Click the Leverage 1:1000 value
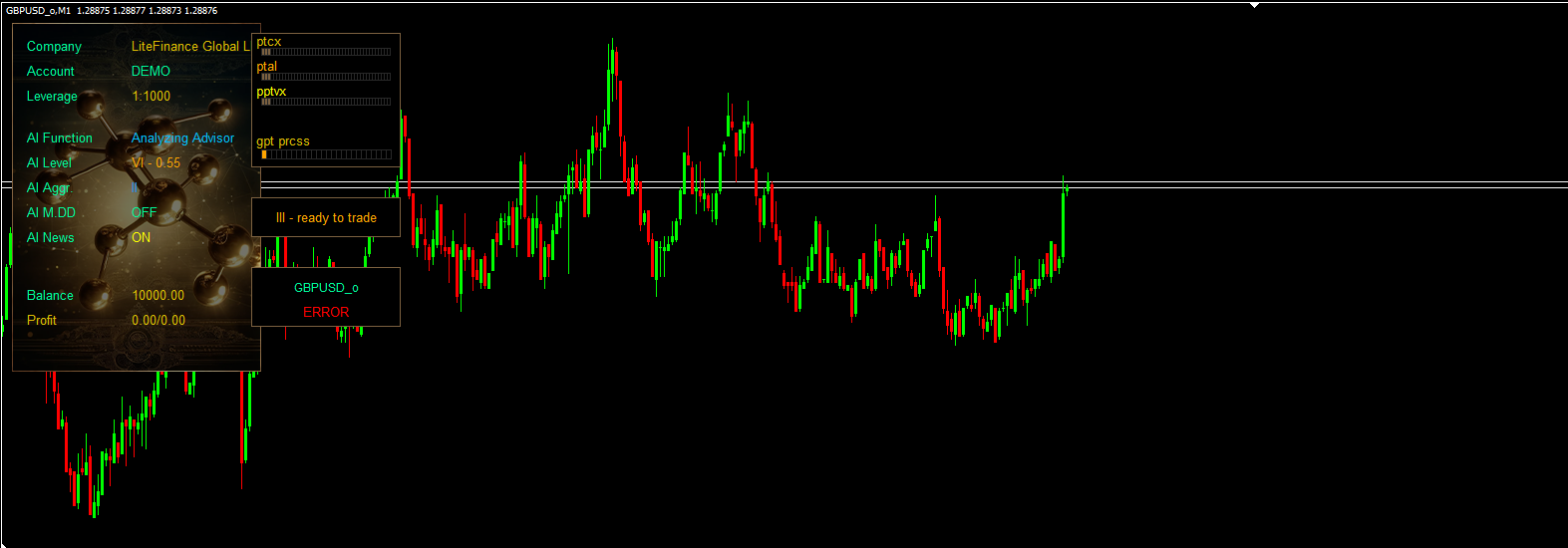This screenshot has width=1568, height=548. pyautogui.click(x=151, y=96)
